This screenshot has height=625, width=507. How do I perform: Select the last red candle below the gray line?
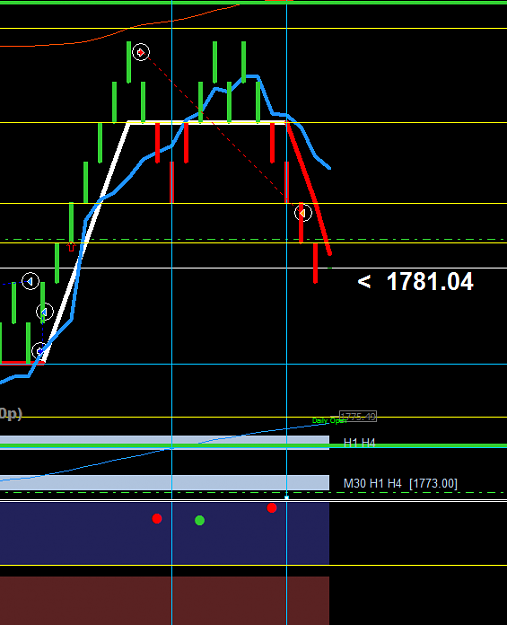pos(315,263)
